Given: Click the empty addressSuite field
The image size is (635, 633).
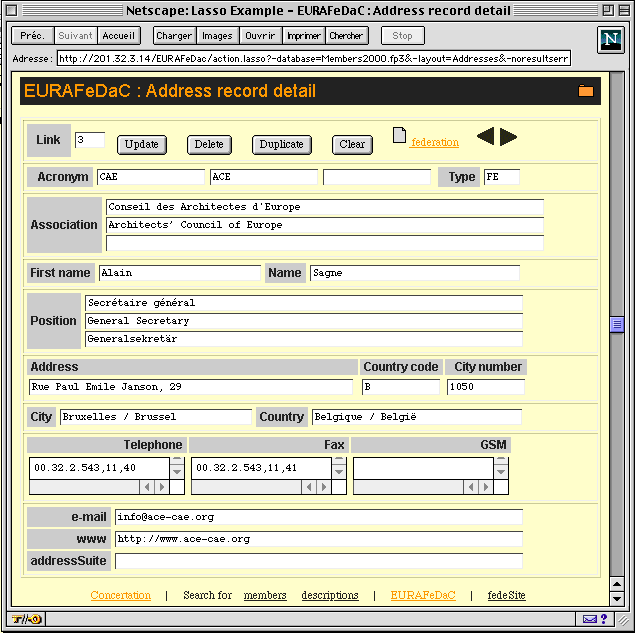Looking at the screenshot, I should pyautogui.click(x=319, y=561).
